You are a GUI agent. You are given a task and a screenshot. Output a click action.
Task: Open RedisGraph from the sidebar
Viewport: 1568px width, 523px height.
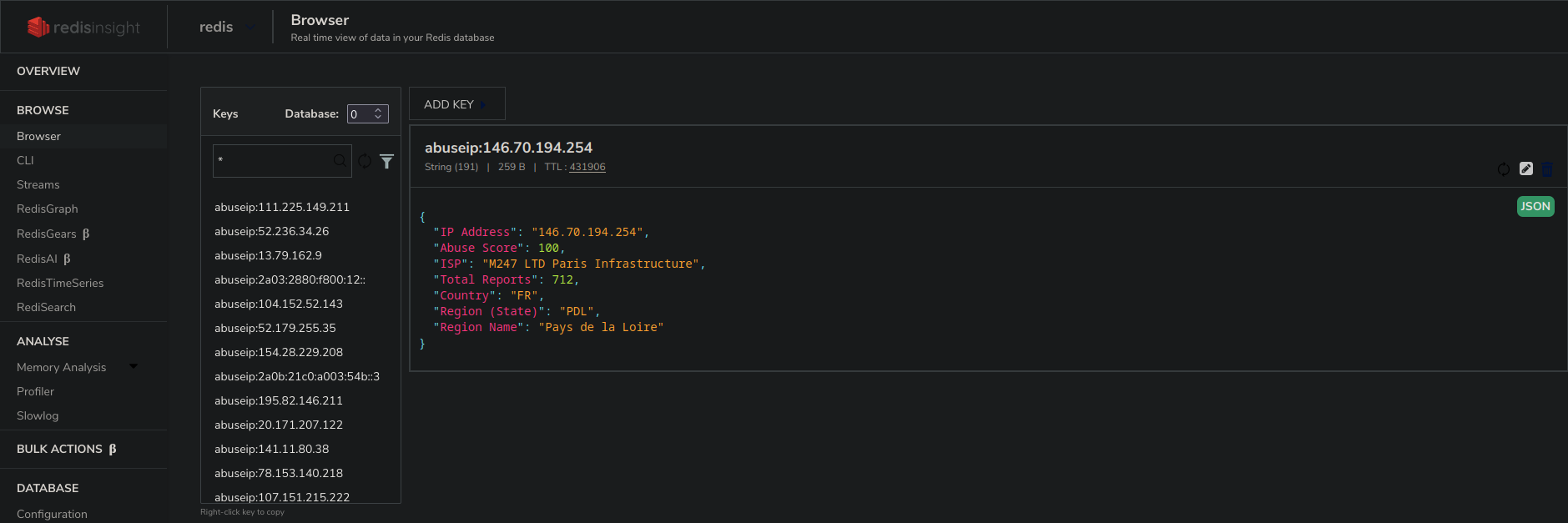coord(47,209)
